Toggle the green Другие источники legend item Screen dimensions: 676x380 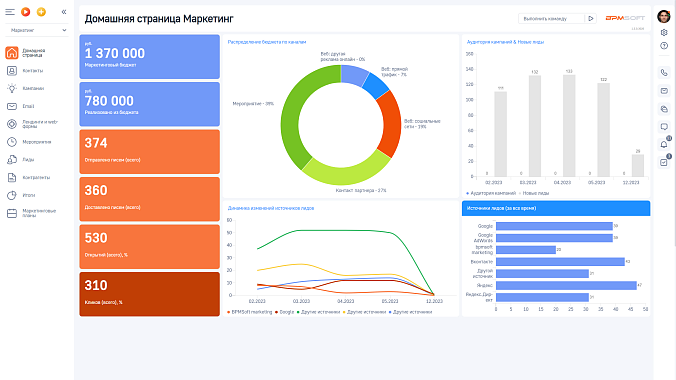coord(318,312)
